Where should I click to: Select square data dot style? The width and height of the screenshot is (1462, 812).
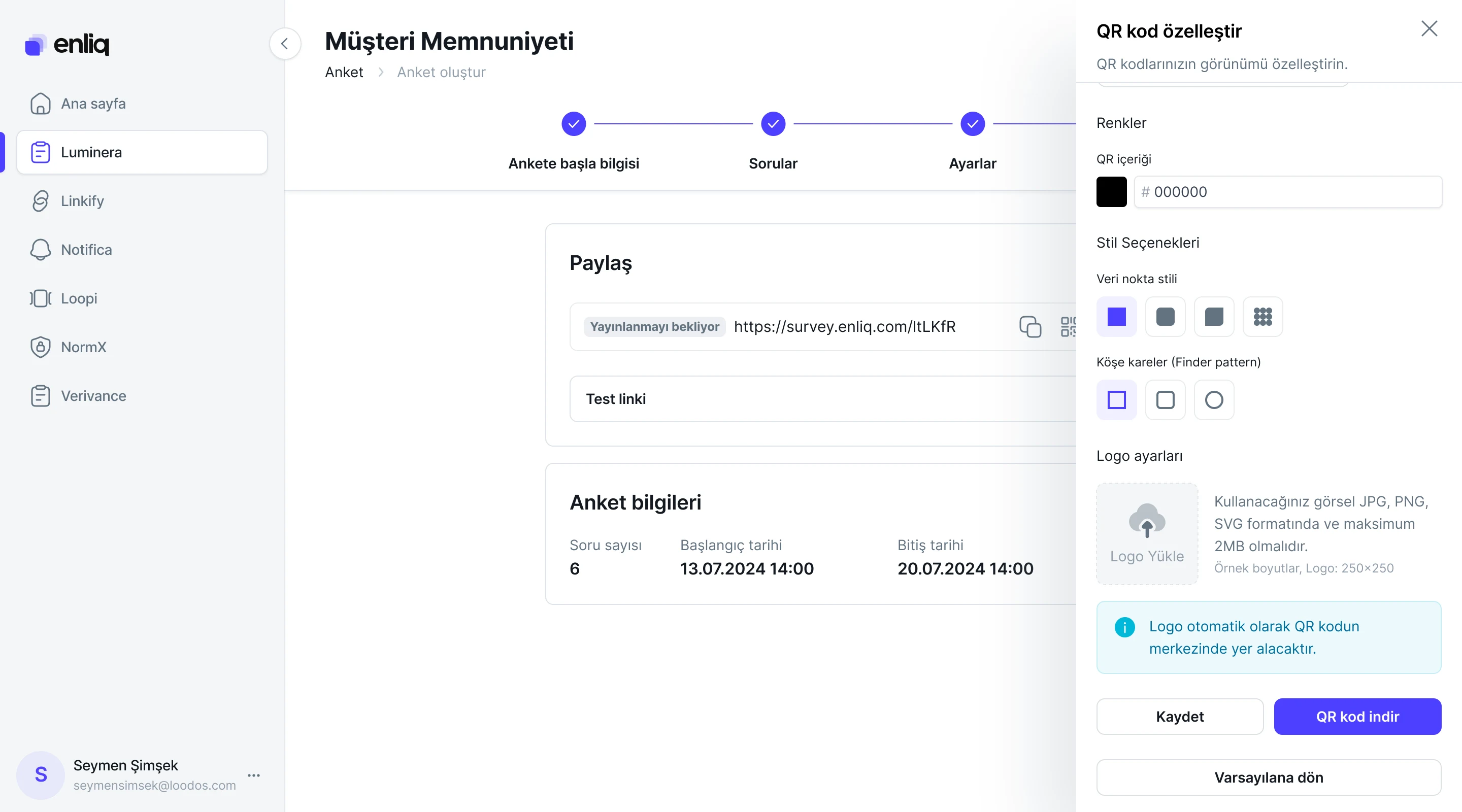[1116, 317]
